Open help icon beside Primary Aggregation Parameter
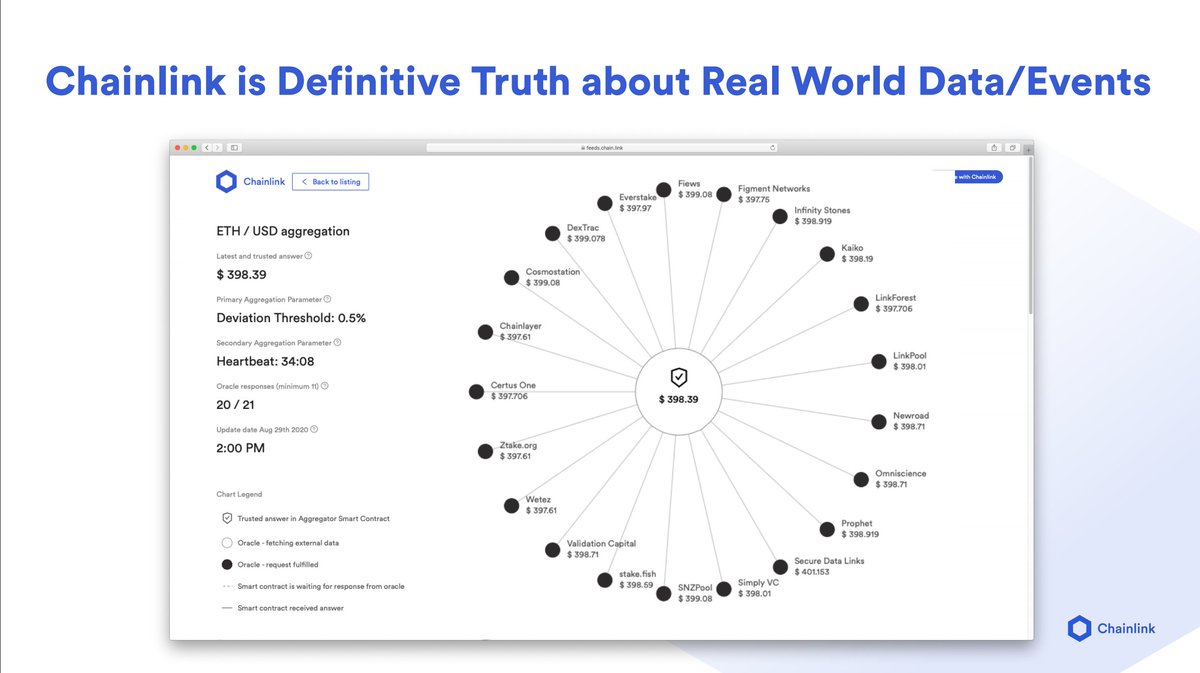 click(328, 299)
